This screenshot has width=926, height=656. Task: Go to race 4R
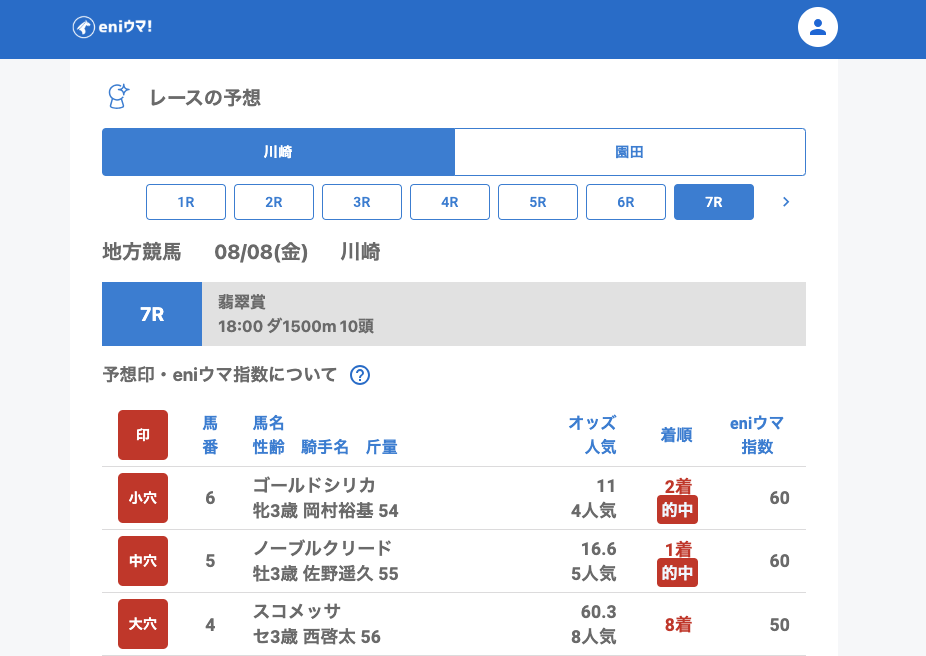coord(450,202)
